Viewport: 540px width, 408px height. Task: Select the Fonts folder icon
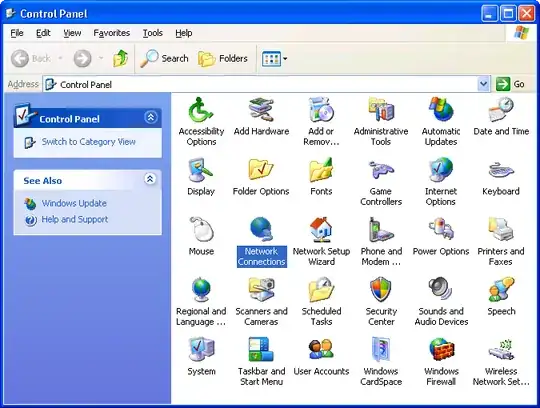coord(321,177)
